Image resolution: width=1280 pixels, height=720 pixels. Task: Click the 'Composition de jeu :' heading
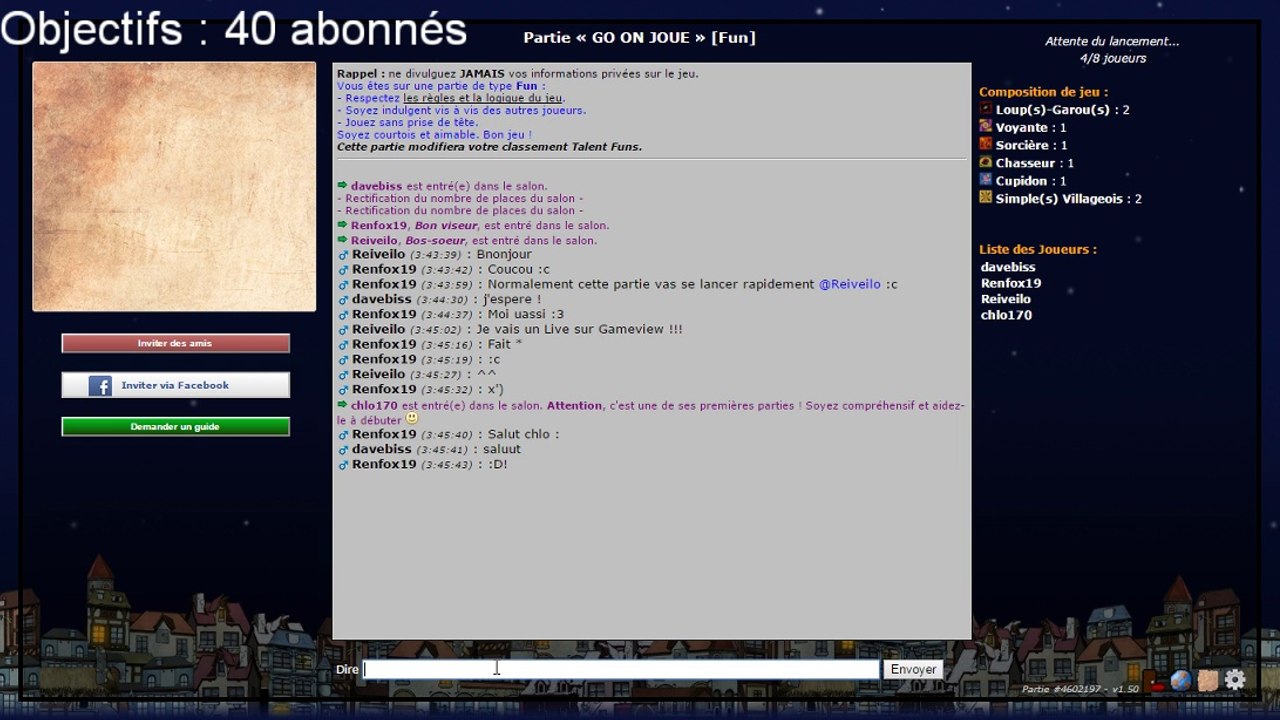1043,92
